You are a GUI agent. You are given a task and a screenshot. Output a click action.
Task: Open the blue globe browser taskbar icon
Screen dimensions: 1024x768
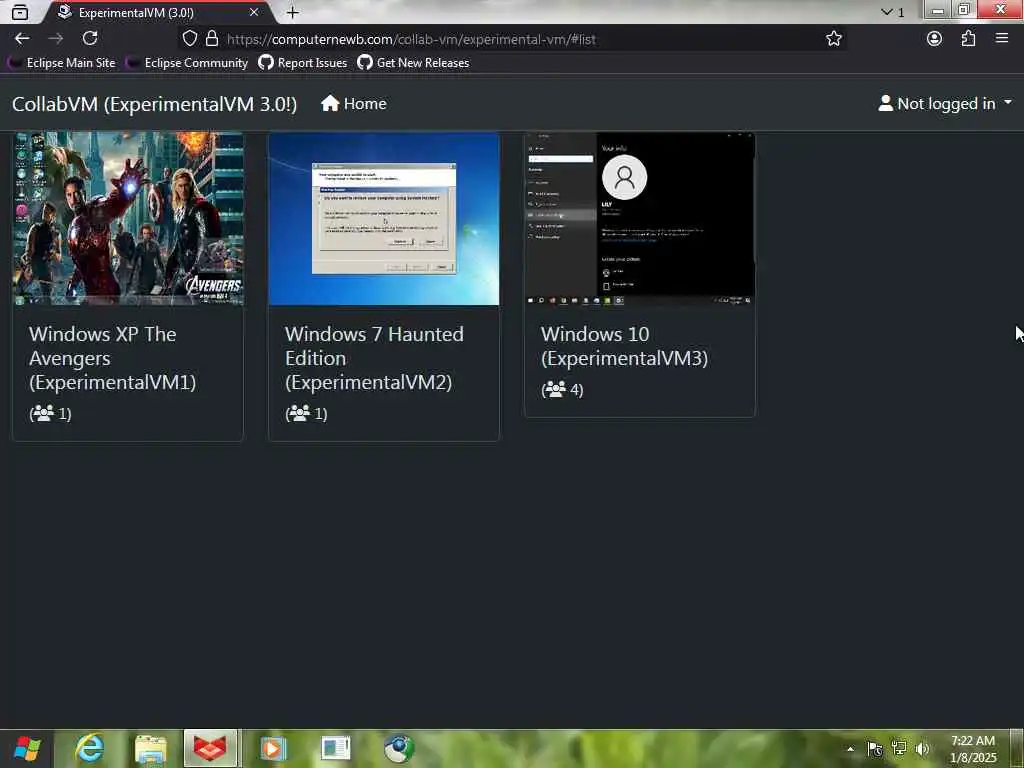398,748
